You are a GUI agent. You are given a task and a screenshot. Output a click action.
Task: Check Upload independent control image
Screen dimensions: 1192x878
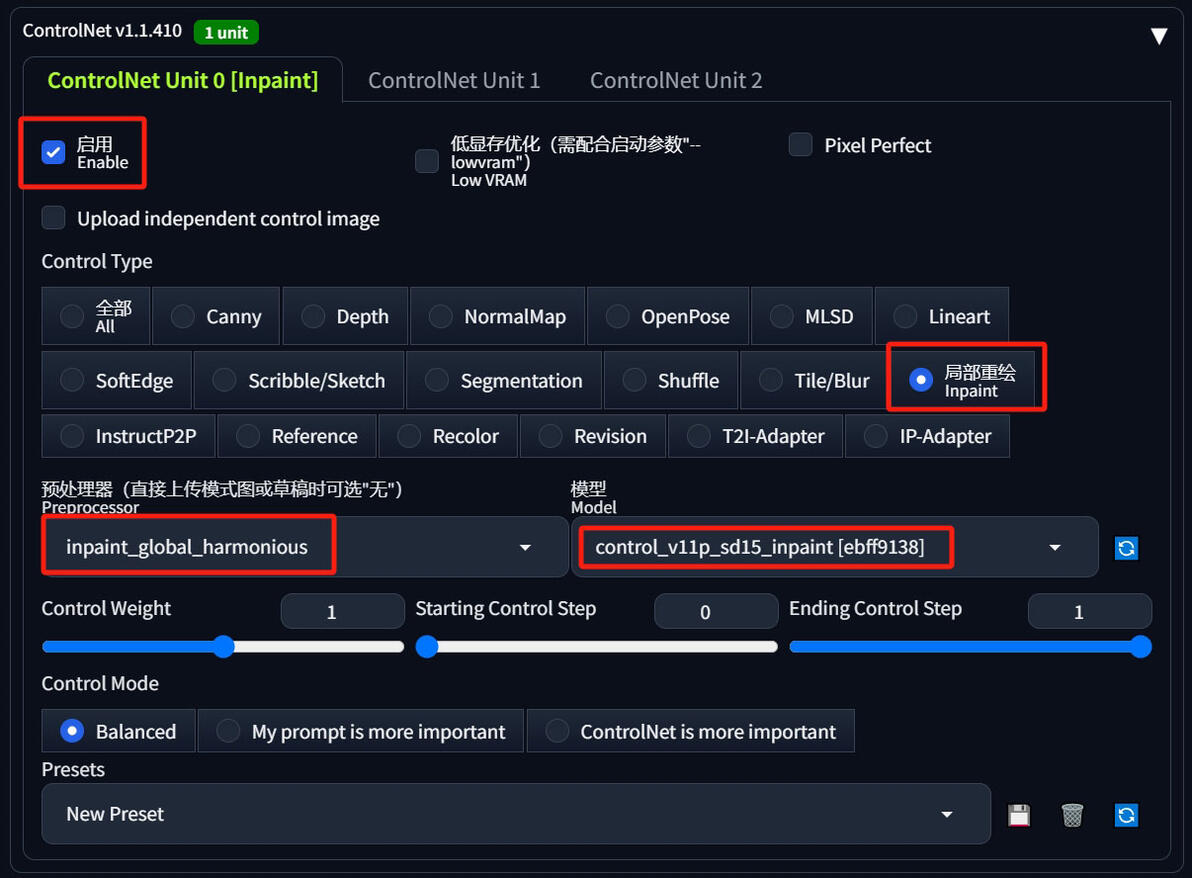pyautogui.click(x=54, y=218)
